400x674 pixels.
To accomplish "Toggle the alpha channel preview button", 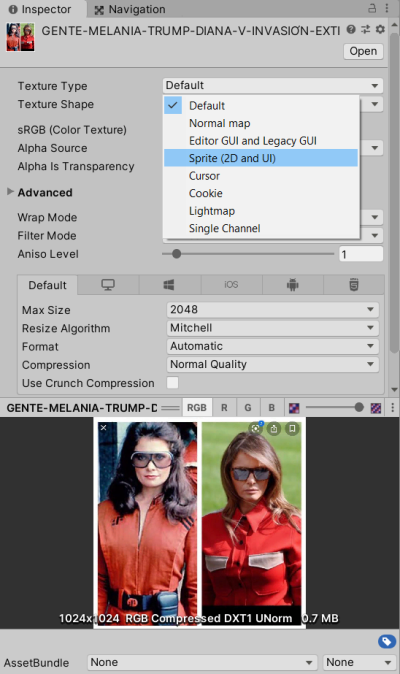I will pyautogui.click(x=294, y=407).
